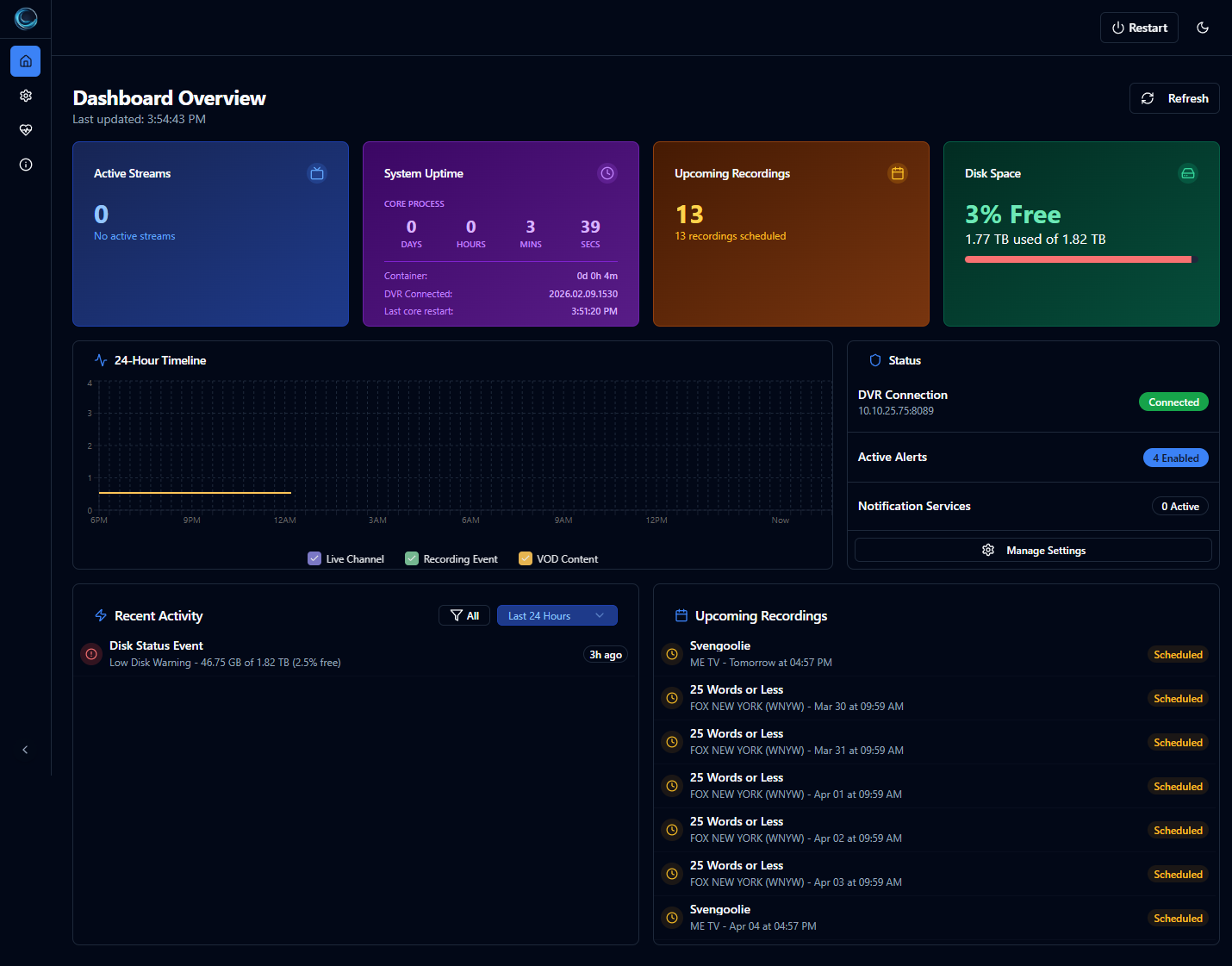The height and width of the screenshot is (966, 1232).
Task: Open Manage Settings in the Status panel
Action: [x=1033, y=550]
